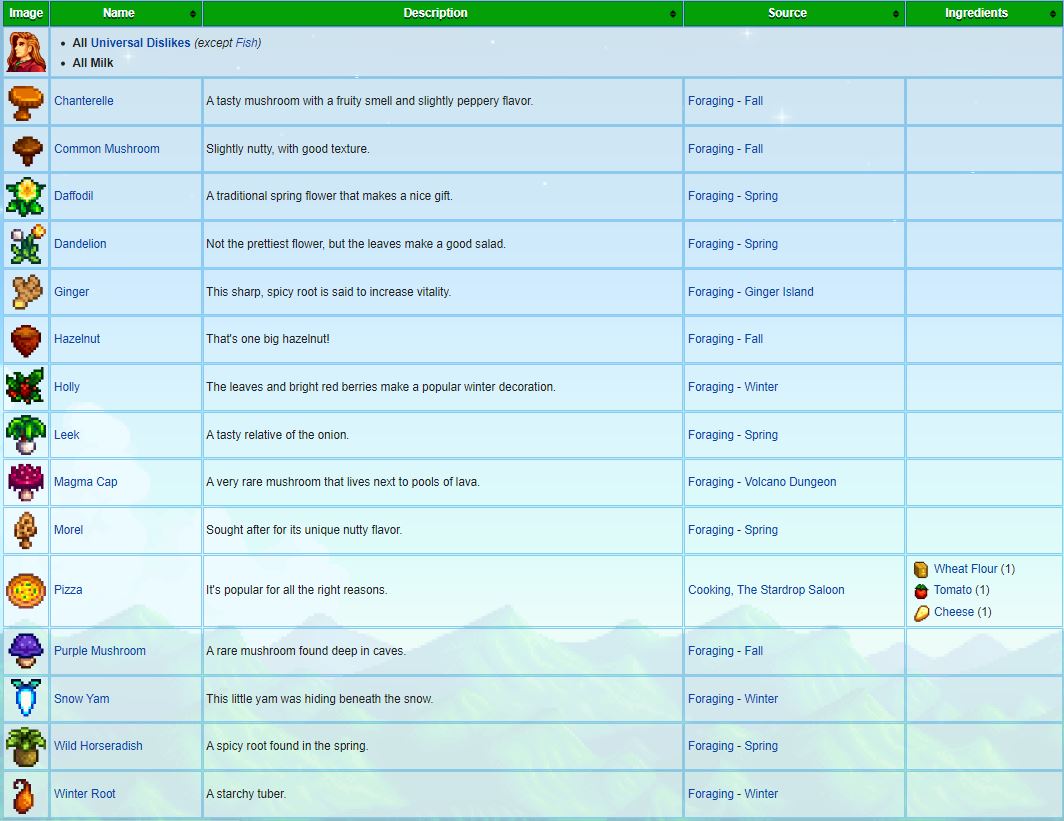Click the Magma Cap mushroom icon
Image resolution: width=1064 pixels, height=821 pixels.
click(25, 482)
